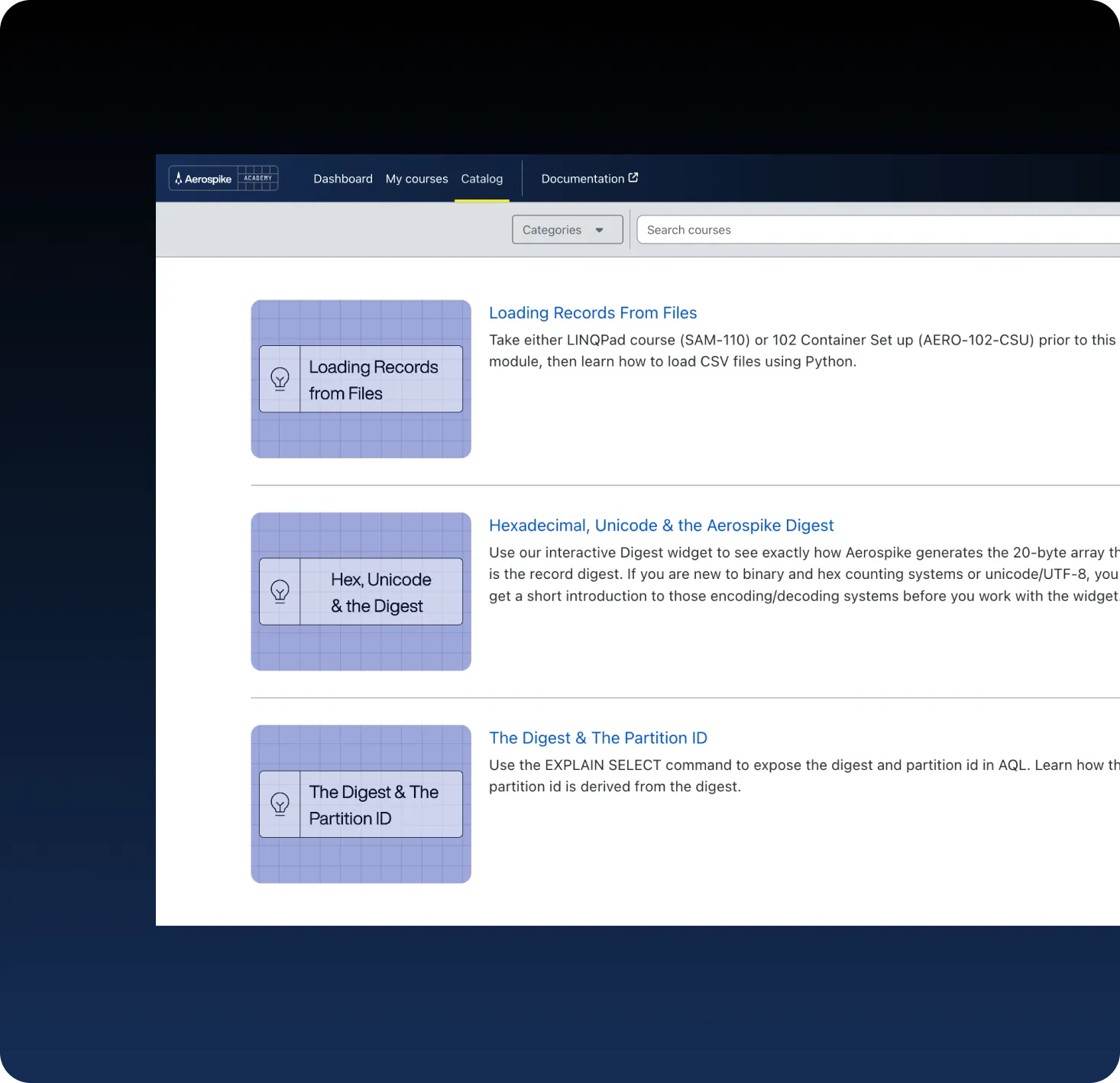Open the Documentation link

pos(582,179)
